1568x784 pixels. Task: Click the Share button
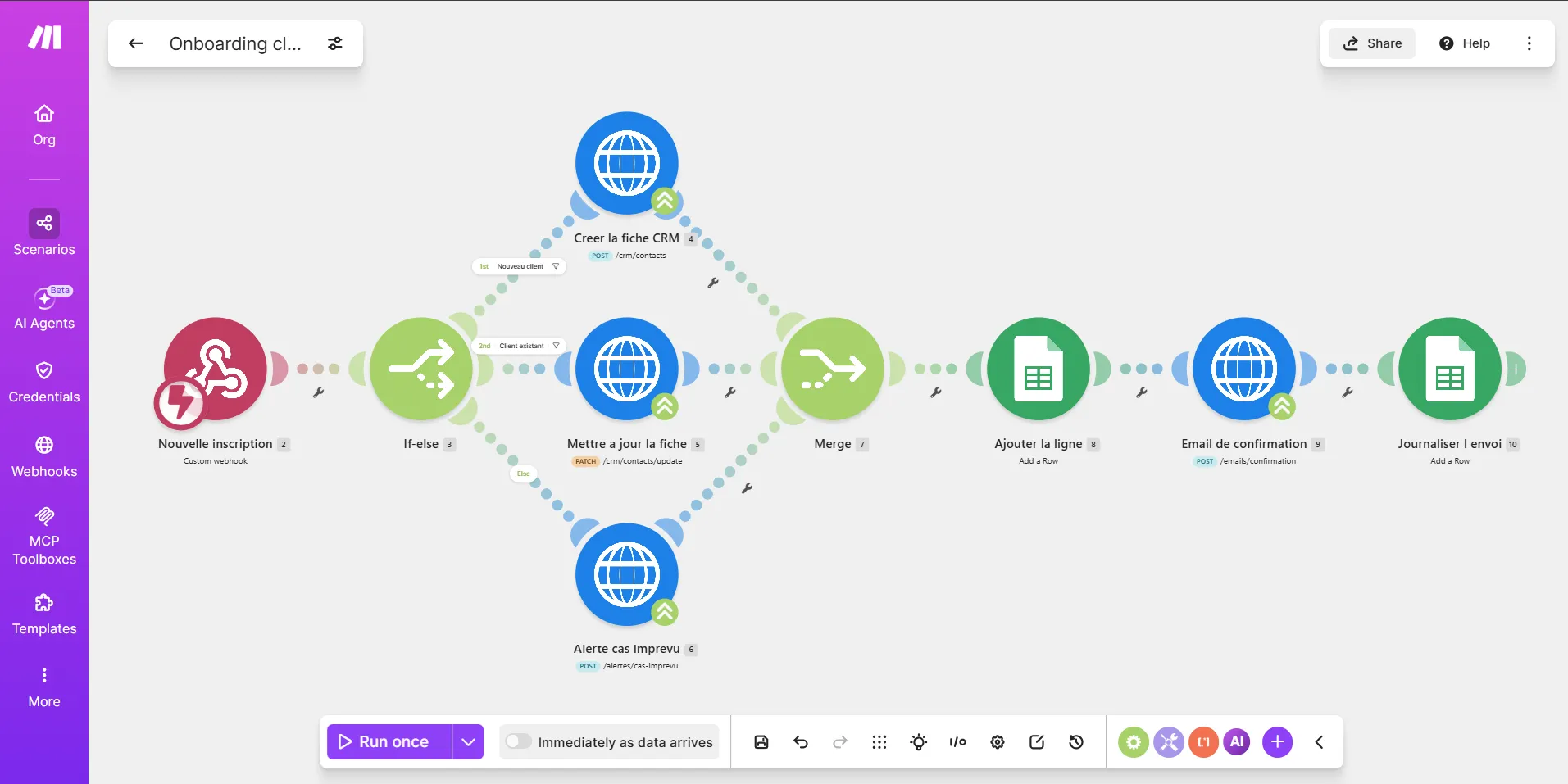coord(1372,43)
